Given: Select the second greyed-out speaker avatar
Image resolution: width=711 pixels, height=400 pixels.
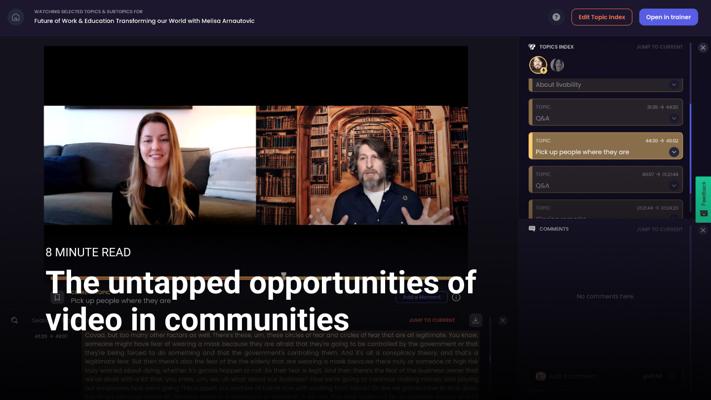Looking at the screenshot, I should click(557, 65).
